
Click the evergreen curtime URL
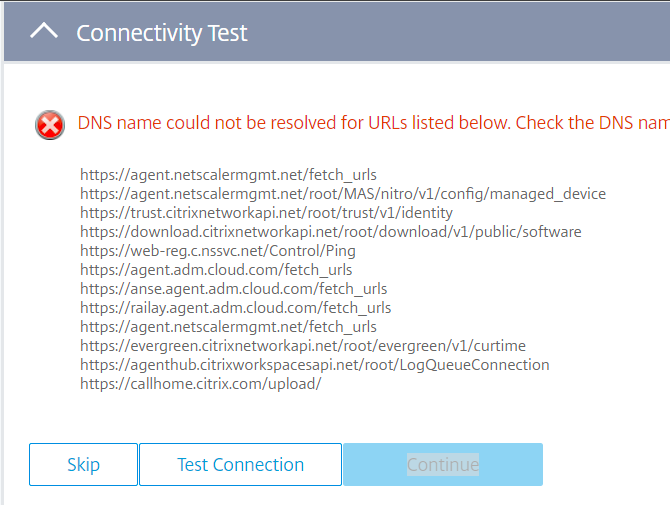[x=303, y=346]
